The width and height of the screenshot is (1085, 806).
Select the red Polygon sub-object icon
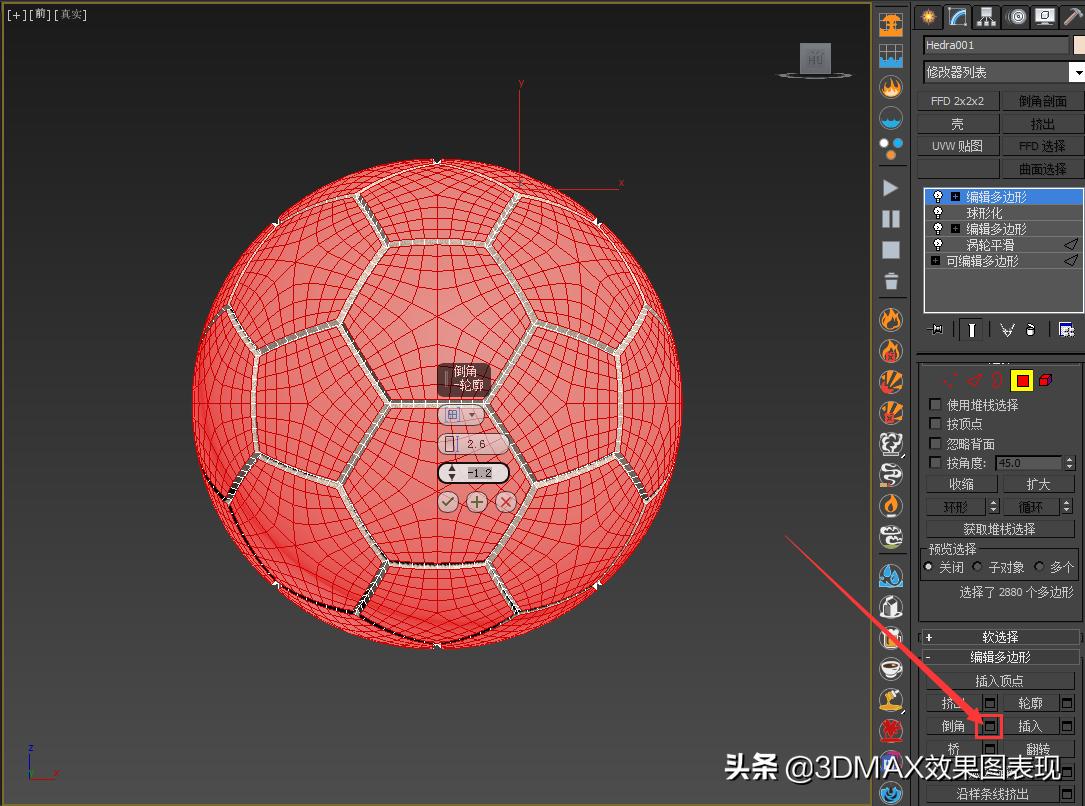[x=1021, y=381]
